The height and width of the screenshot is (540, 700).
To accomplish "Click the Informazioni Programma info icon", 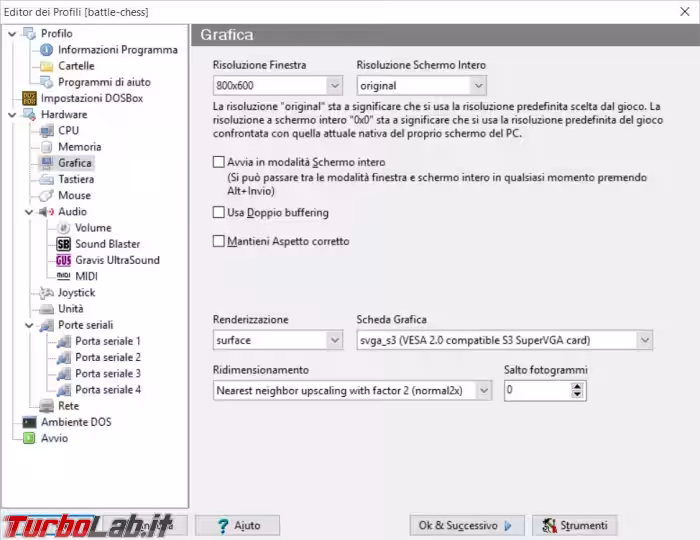I will click(x=46, y=50).
